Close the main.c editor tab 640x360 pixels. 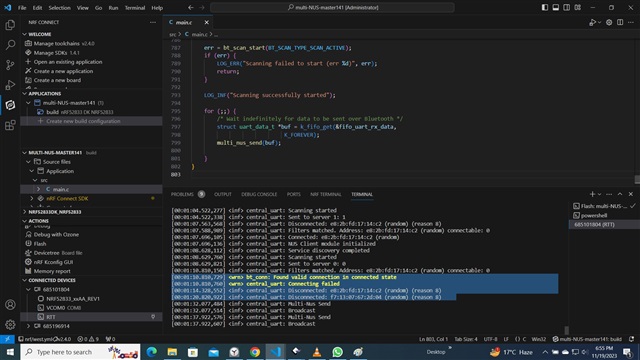point(207,22)
